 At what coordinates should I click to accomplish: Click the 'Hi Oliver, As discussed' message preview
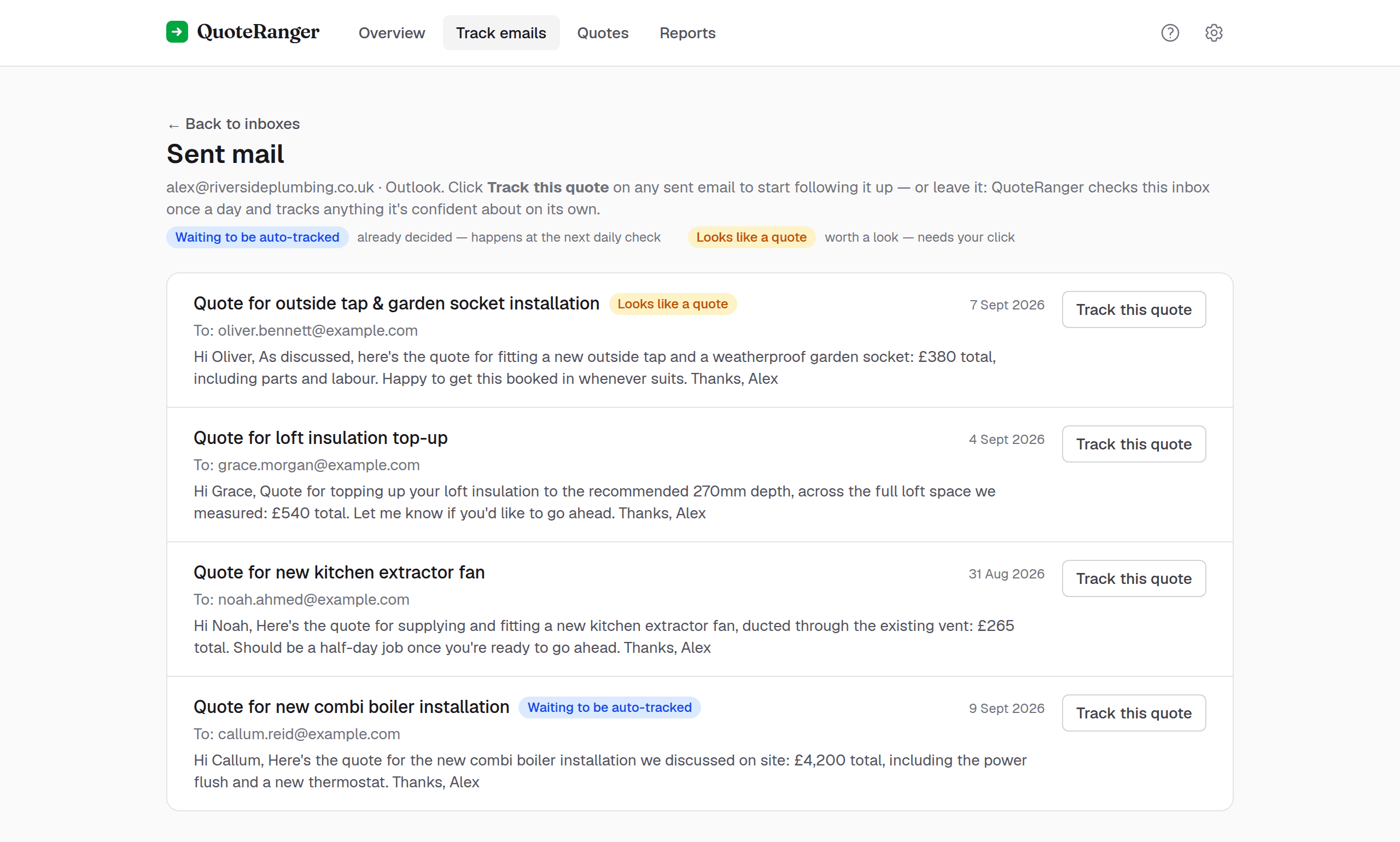pyautogui.click(x=594, y=367)
